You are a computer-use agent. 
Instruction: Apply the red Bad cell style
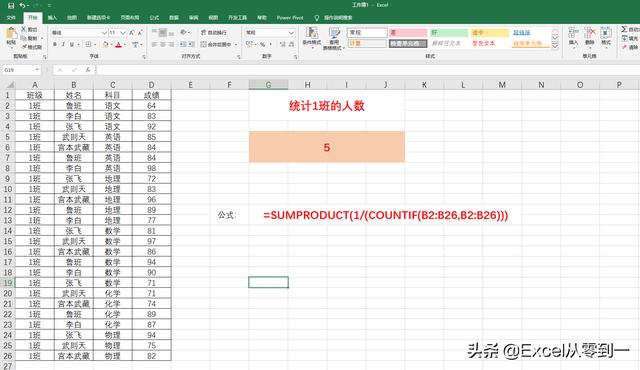point(408,33)
